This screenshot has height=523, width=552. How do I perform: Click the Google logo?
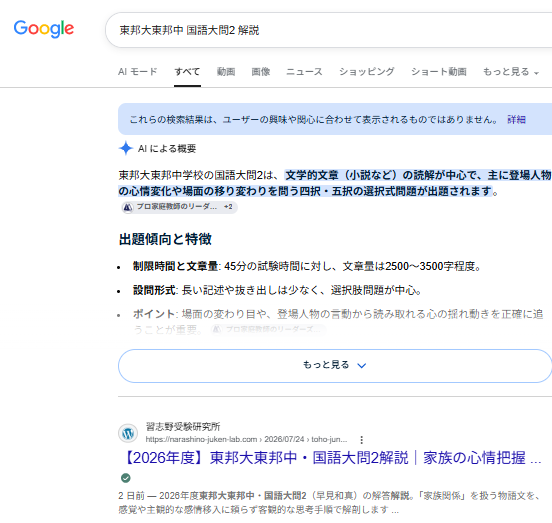pos(44,29)
